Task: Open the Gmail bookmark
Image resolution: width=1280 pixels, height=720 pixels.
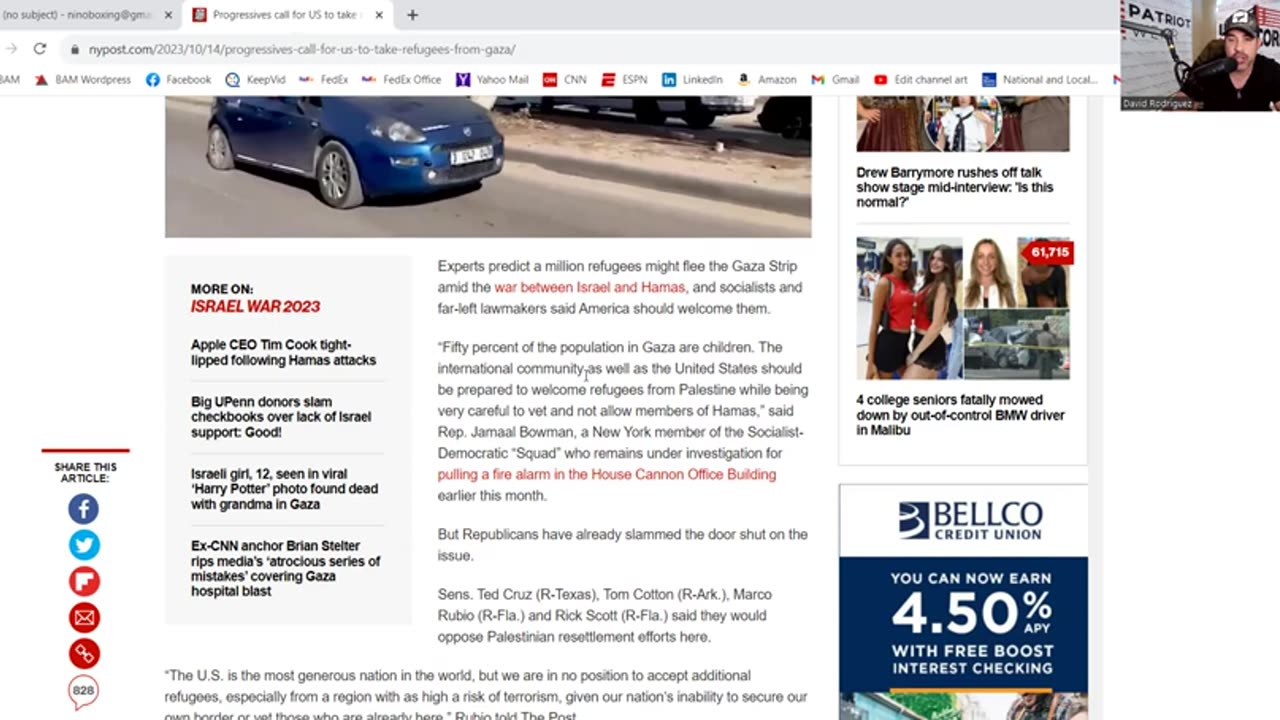Action: point(835,79)
